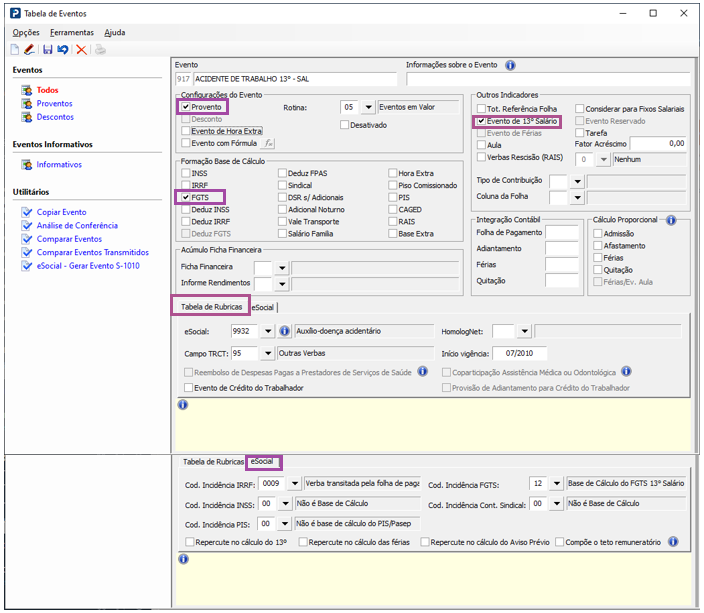Click info icon beside Informações sobre o Evento

pos(510,65)
